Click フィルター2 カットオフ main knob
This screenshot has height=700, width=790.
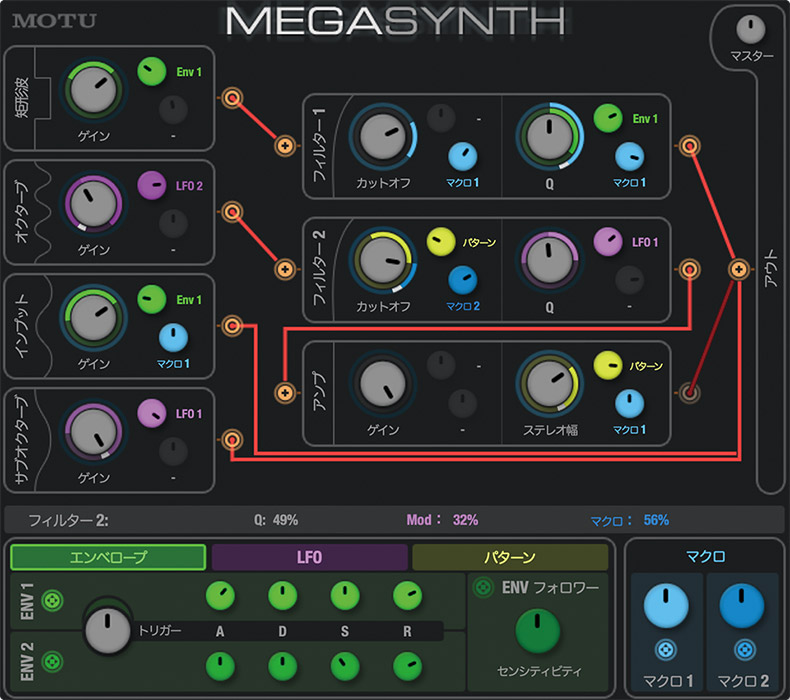pyautogui.click(x=383, y=260)
